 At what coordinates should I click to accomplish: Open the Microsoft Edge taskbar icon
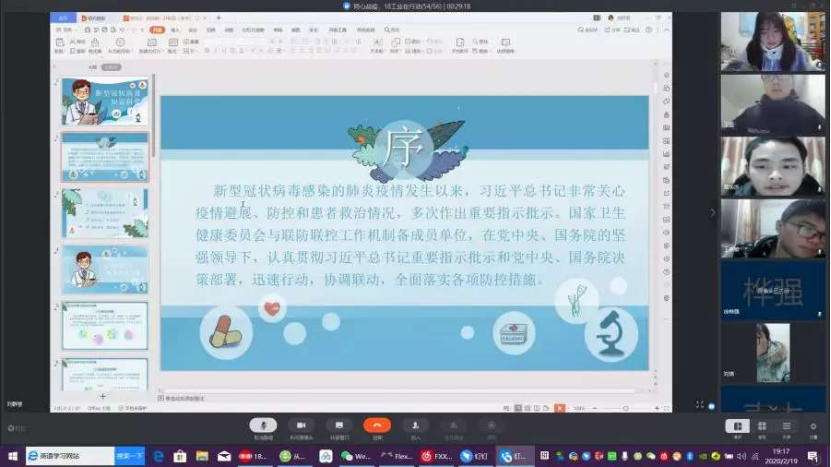coord(158,456)
